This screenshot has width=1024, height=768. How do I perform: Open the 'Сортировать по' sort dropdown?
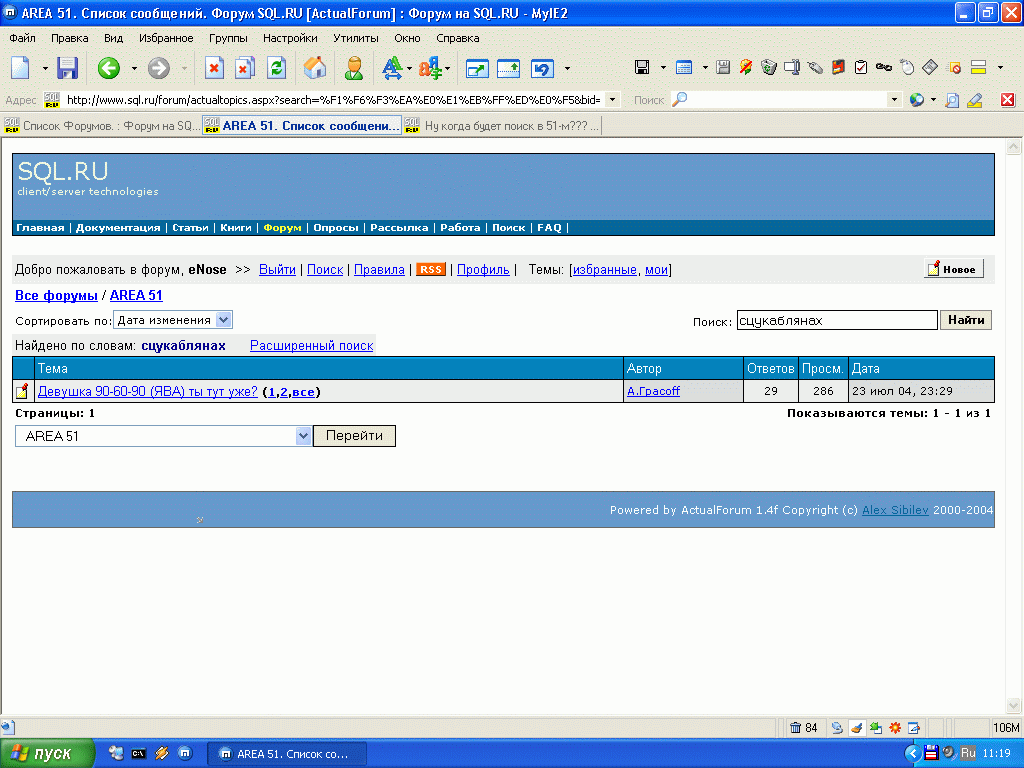173,320
